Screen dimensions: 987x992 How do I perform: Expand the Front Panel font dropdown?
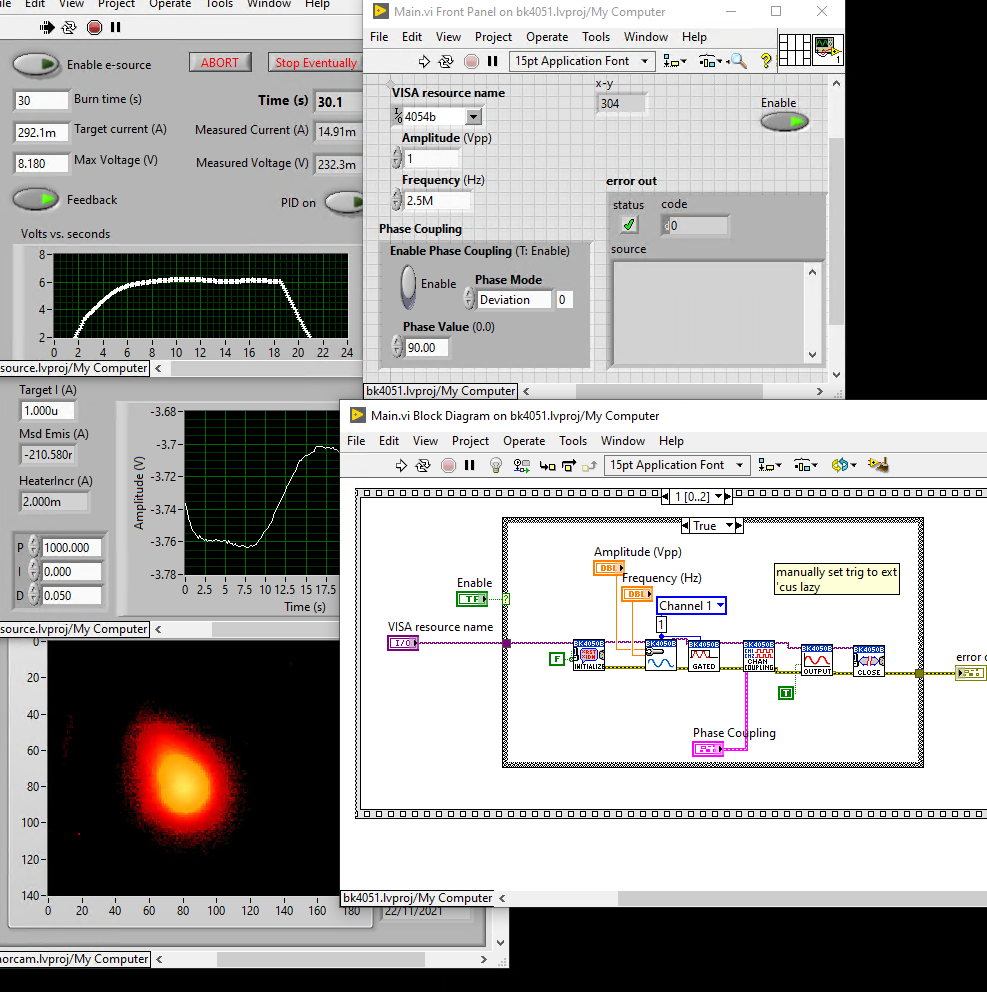click(645, 61)
